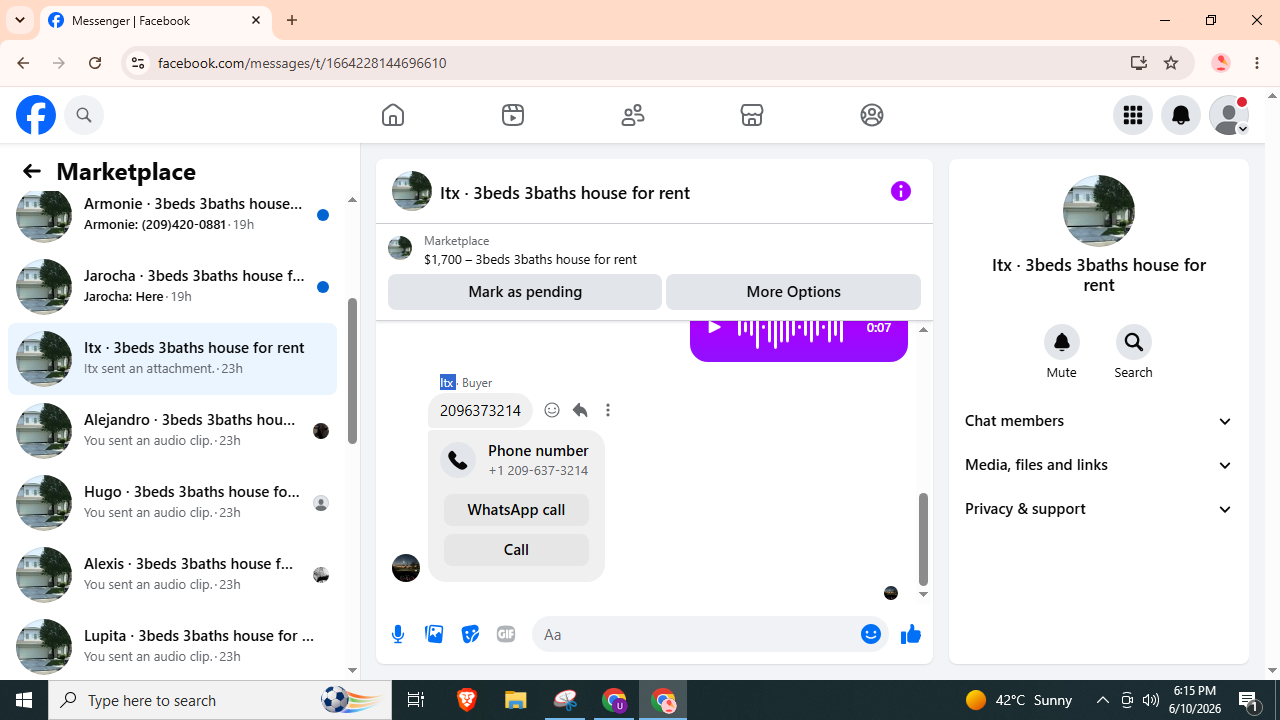Open the Jarocha conversation
The height and width of the screenshot is (720, 1280).
click(173, 286)
